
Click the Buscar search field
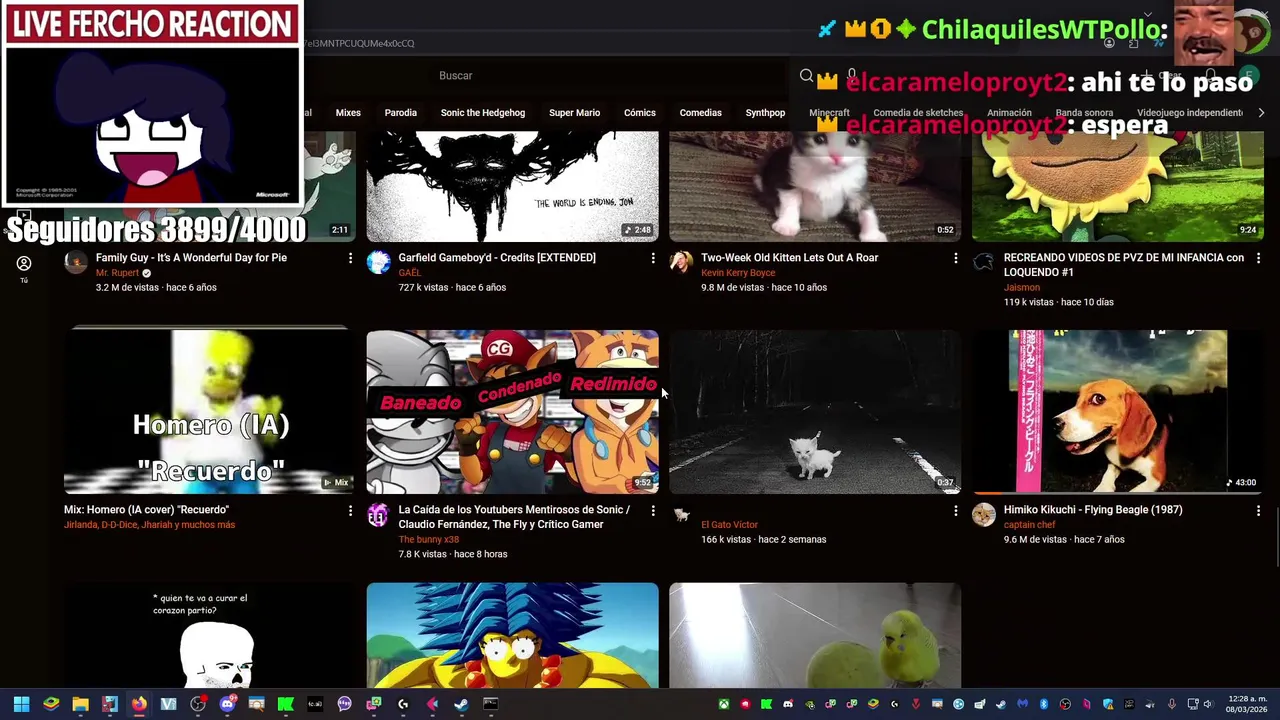[x=610, y=76]
